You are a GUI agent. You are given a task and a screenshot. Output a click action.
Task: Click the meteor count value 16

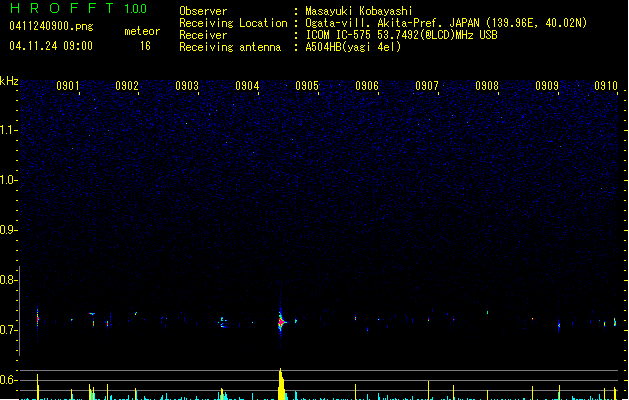click(145, 46)
